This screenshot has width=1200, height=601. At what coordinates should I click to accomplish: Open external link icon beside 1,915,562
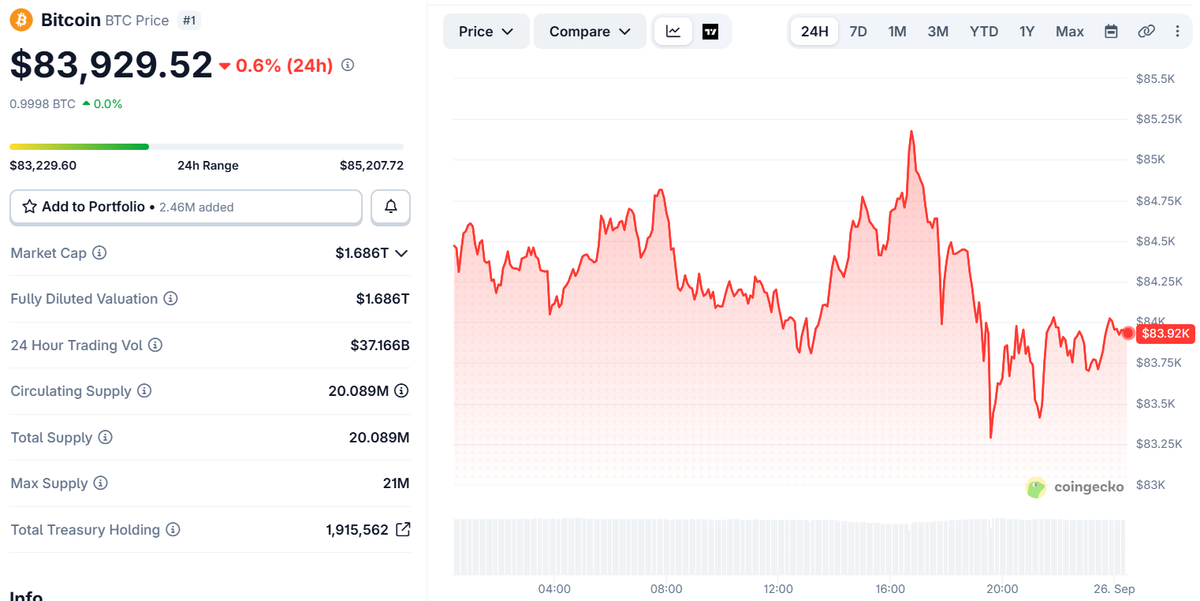403,530
